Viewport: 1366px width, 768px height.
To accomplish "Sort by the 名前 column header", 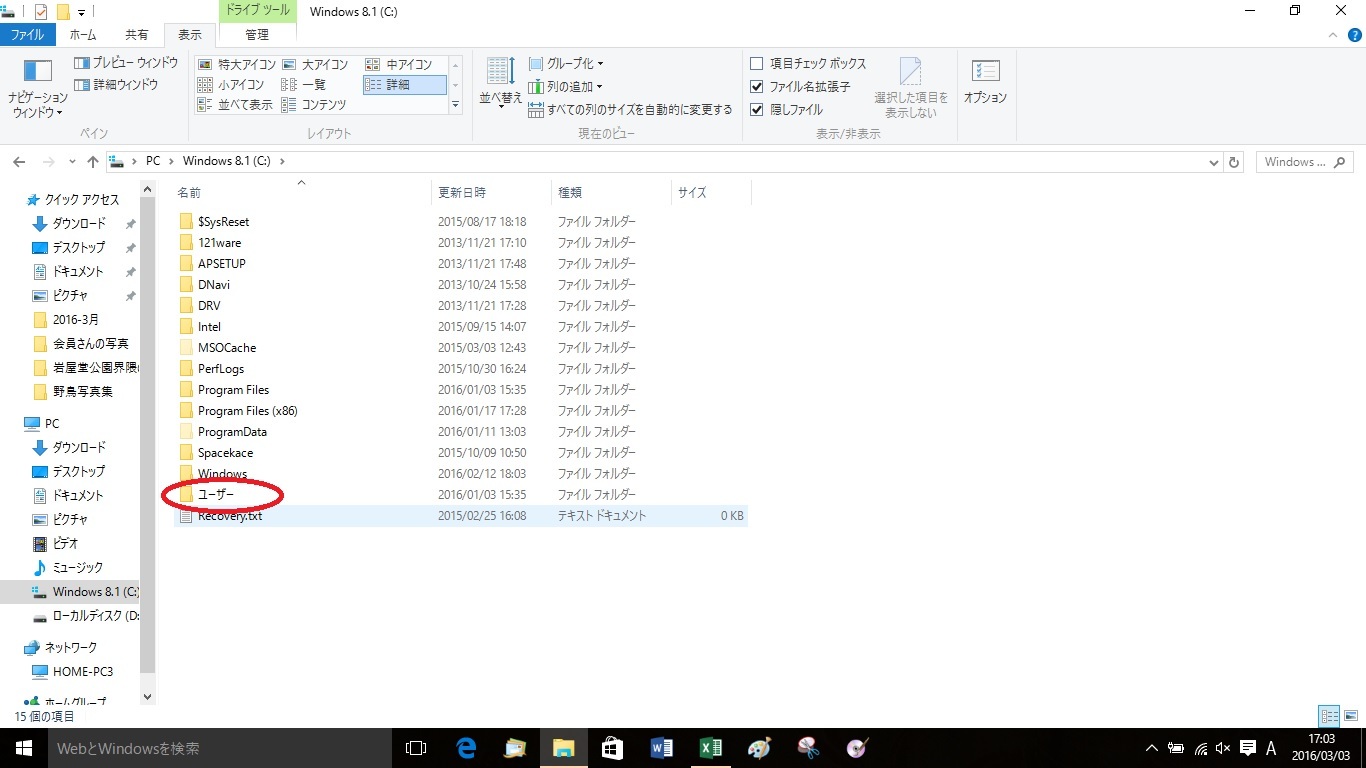I will (301, 192).
